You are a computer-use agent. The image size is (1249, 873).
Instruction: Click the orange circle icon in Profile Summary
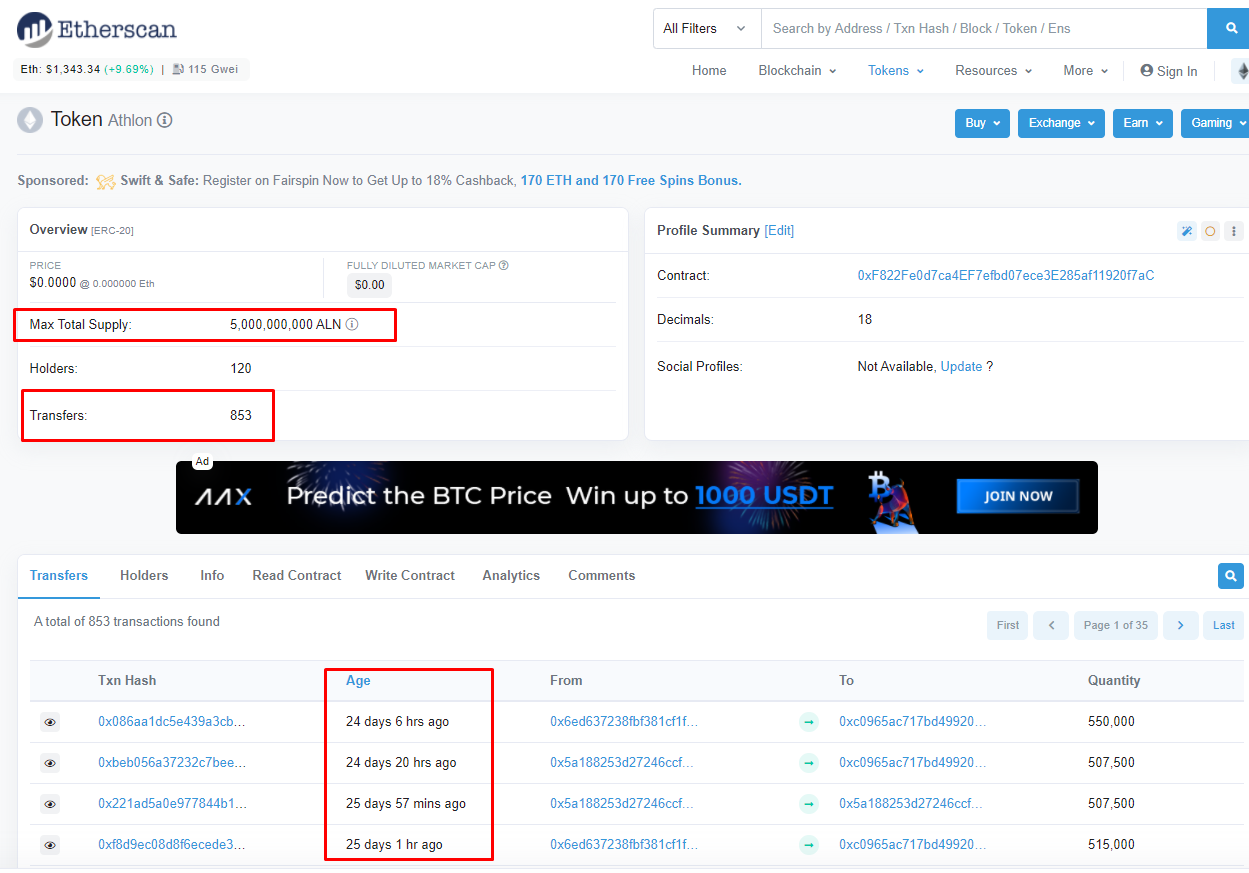tap(1210, 231)
